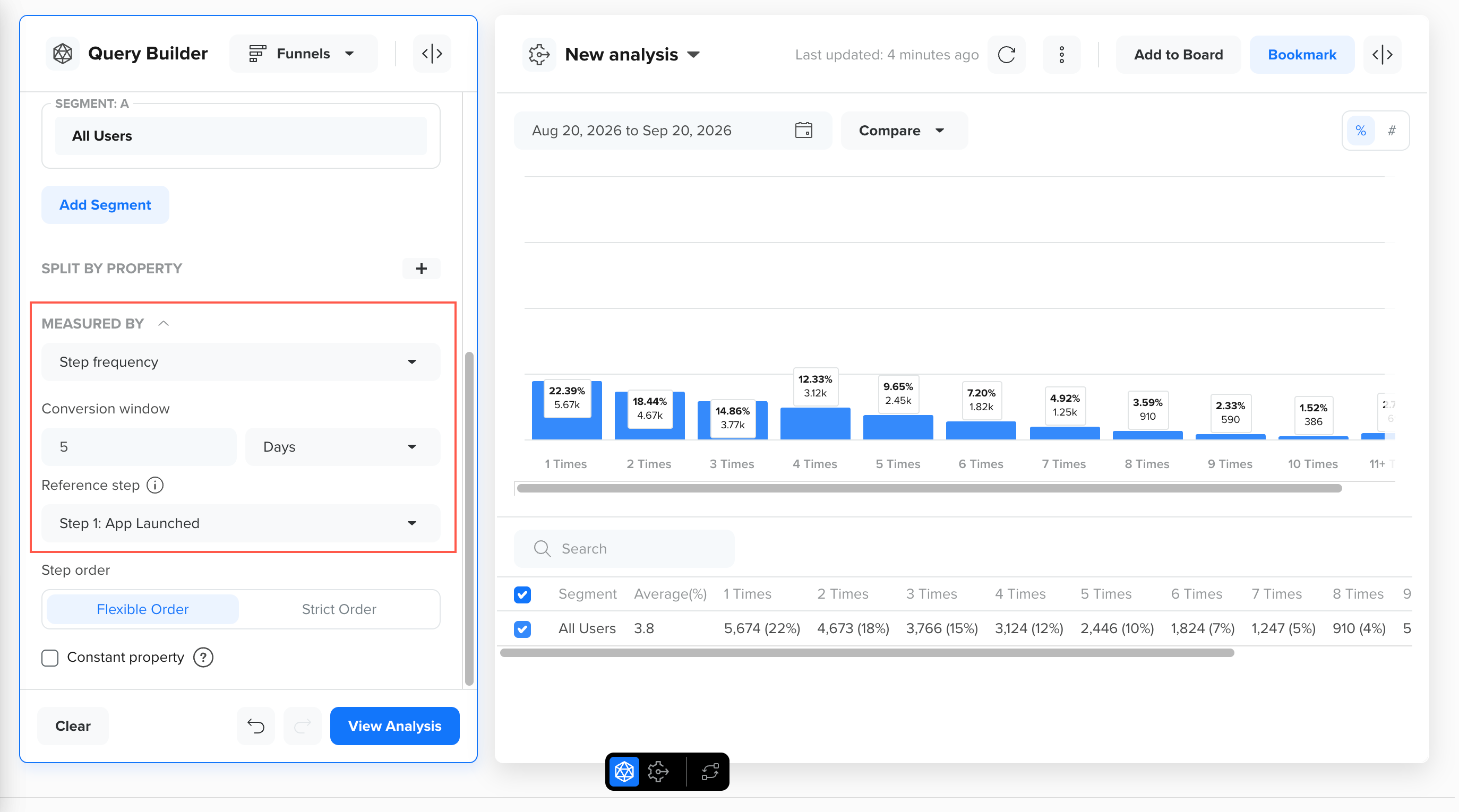The image size is (1459, 812).
Task: Click the table Search field
Action: tap(624, 549)
